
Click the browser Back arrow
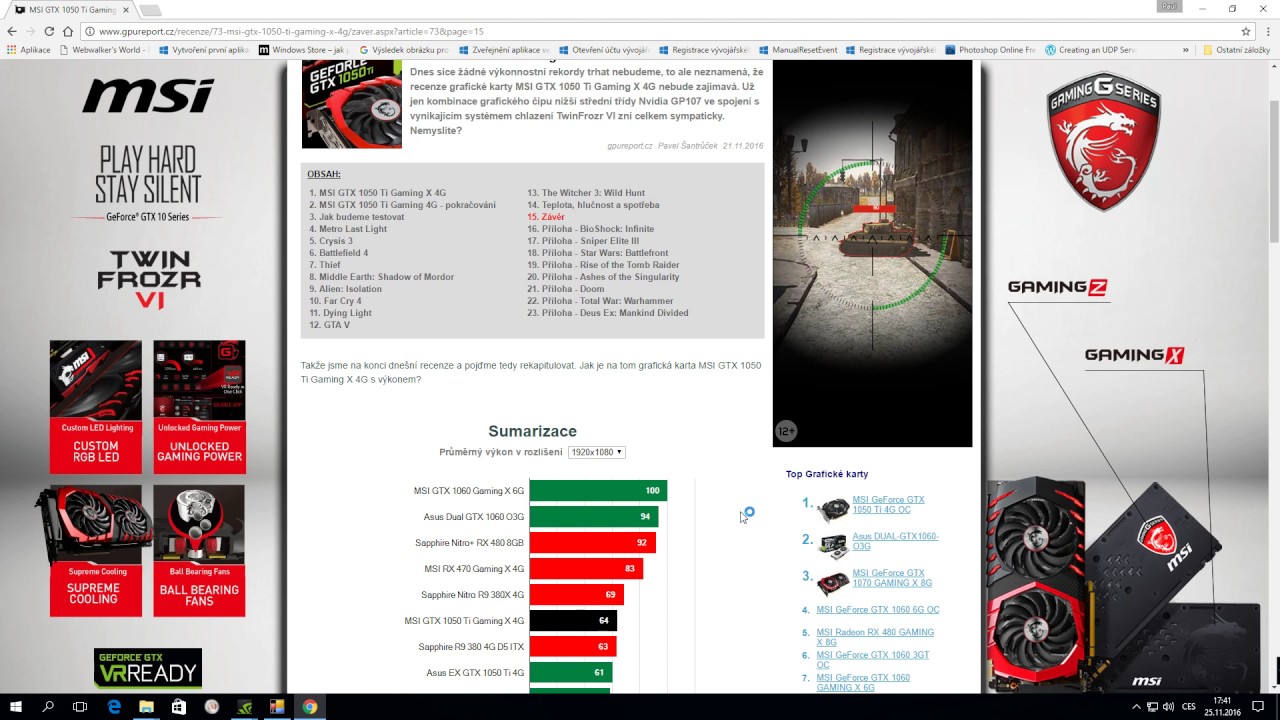click(12, 32)
